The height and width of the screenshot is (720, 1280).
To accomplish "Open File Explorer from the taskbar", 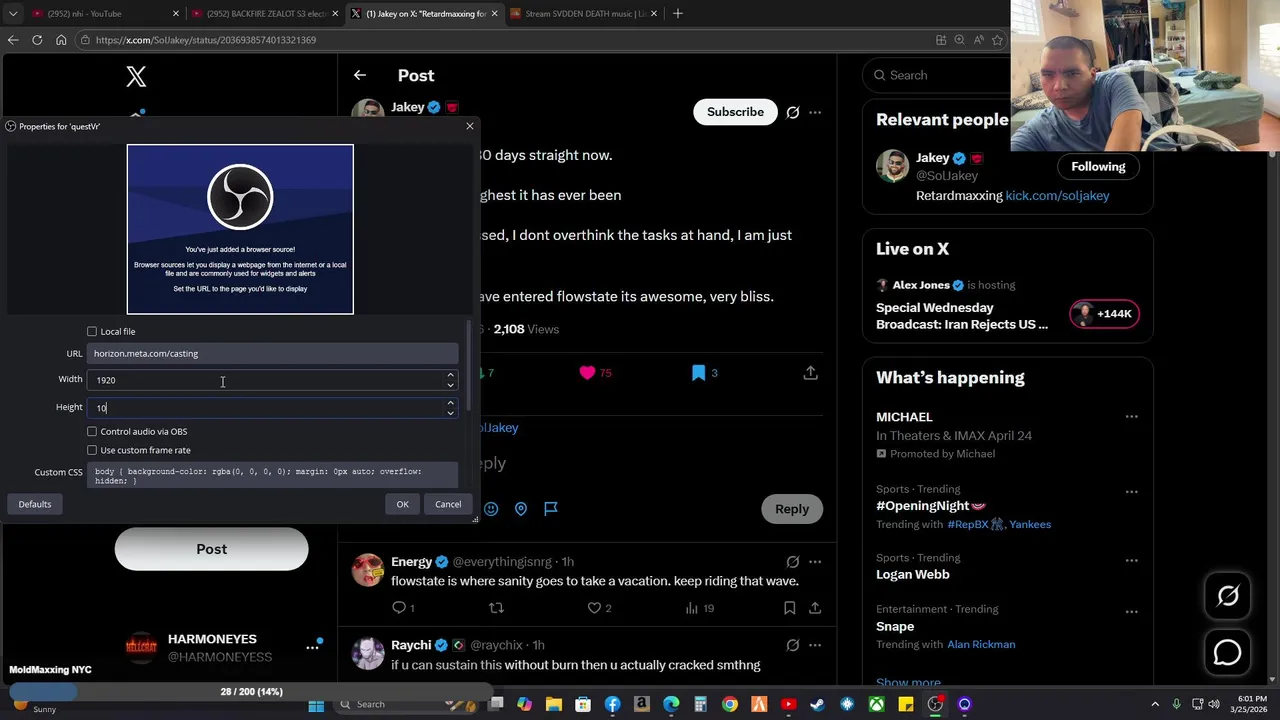I will point(553,705).
